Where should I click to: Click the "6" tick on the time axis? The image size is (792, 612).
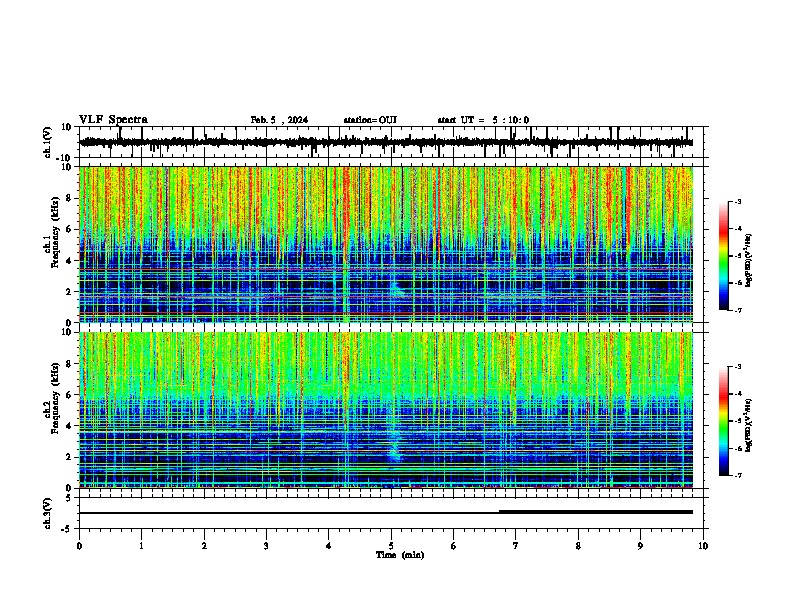(x=454, y=546)
